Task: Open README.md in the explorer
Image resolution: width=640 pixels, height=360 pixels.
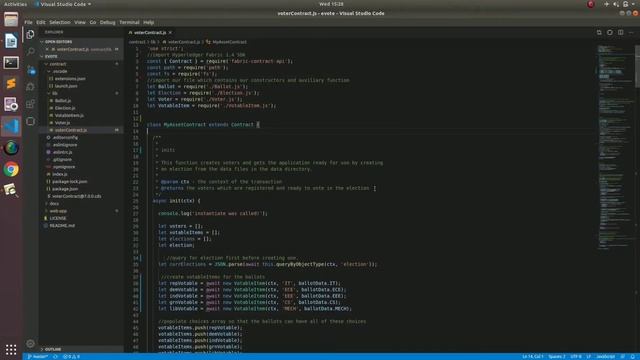Action: click(x=81, y=225)
